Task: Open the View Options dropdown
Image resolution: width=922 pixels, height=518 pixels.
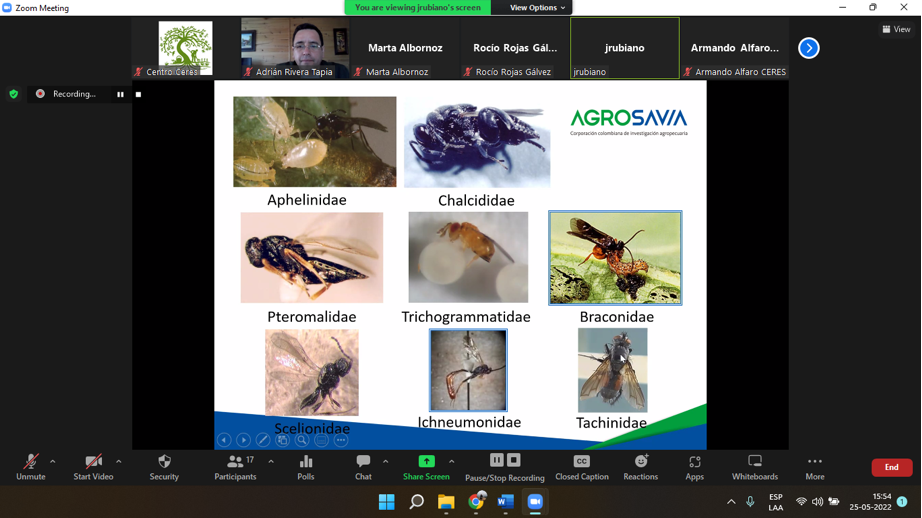Action: point(537,8)
